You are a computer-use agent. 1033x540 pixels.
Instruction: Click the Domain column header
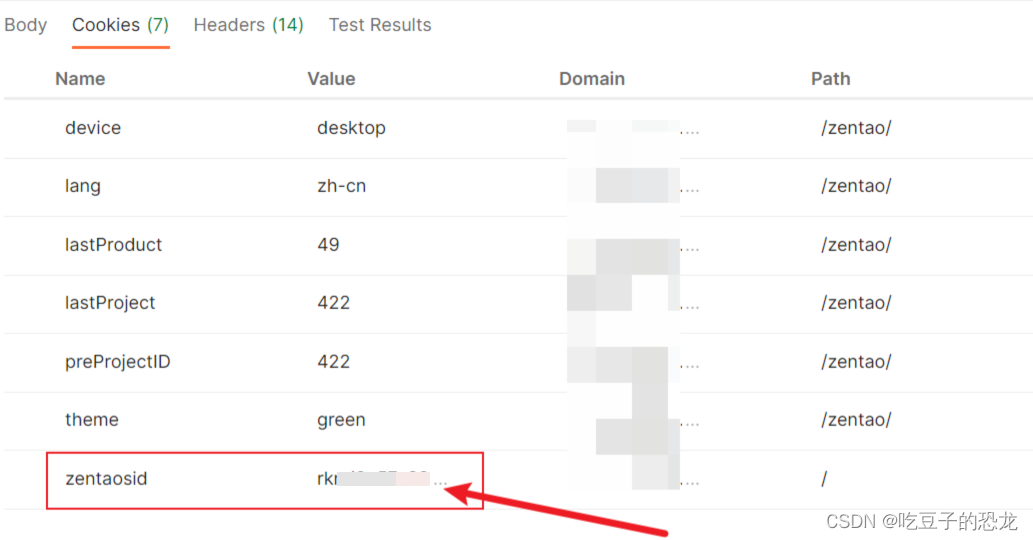click(x=592, y=79)
